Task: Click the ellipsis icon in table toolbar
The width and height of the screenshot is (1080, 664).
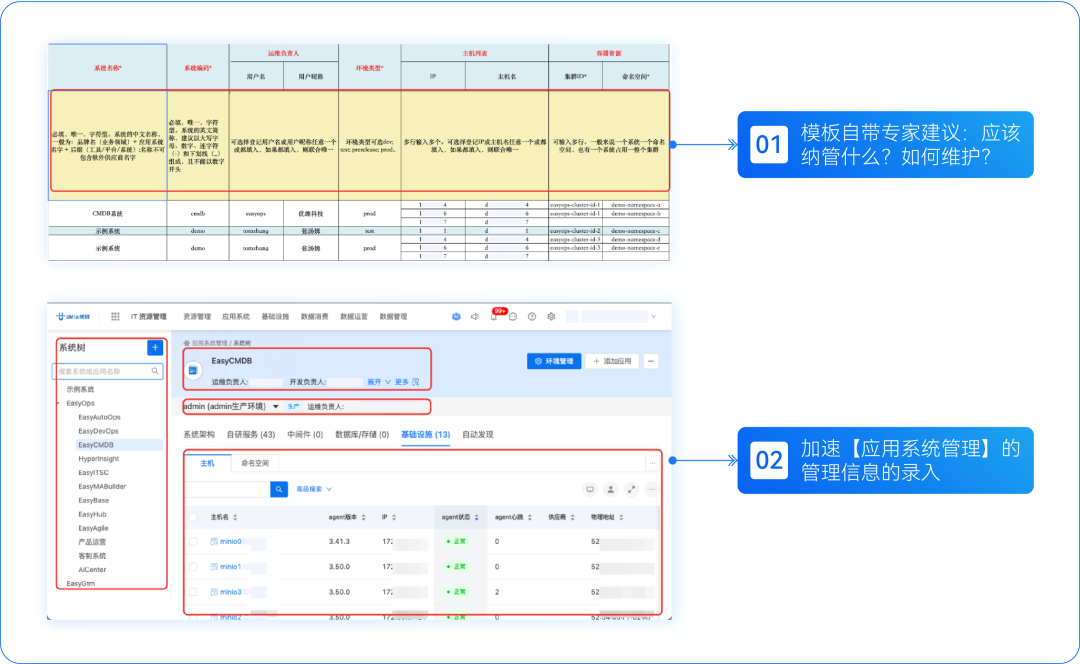Action: pos(652,490)
